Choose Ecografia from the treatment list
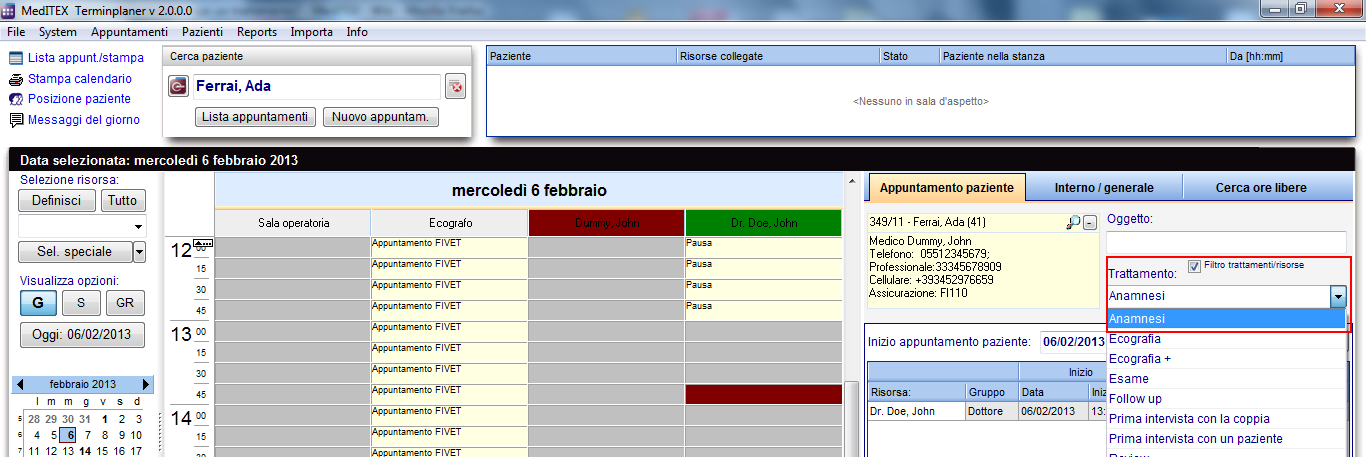1366x457 pixels. tap(1226, 339)
